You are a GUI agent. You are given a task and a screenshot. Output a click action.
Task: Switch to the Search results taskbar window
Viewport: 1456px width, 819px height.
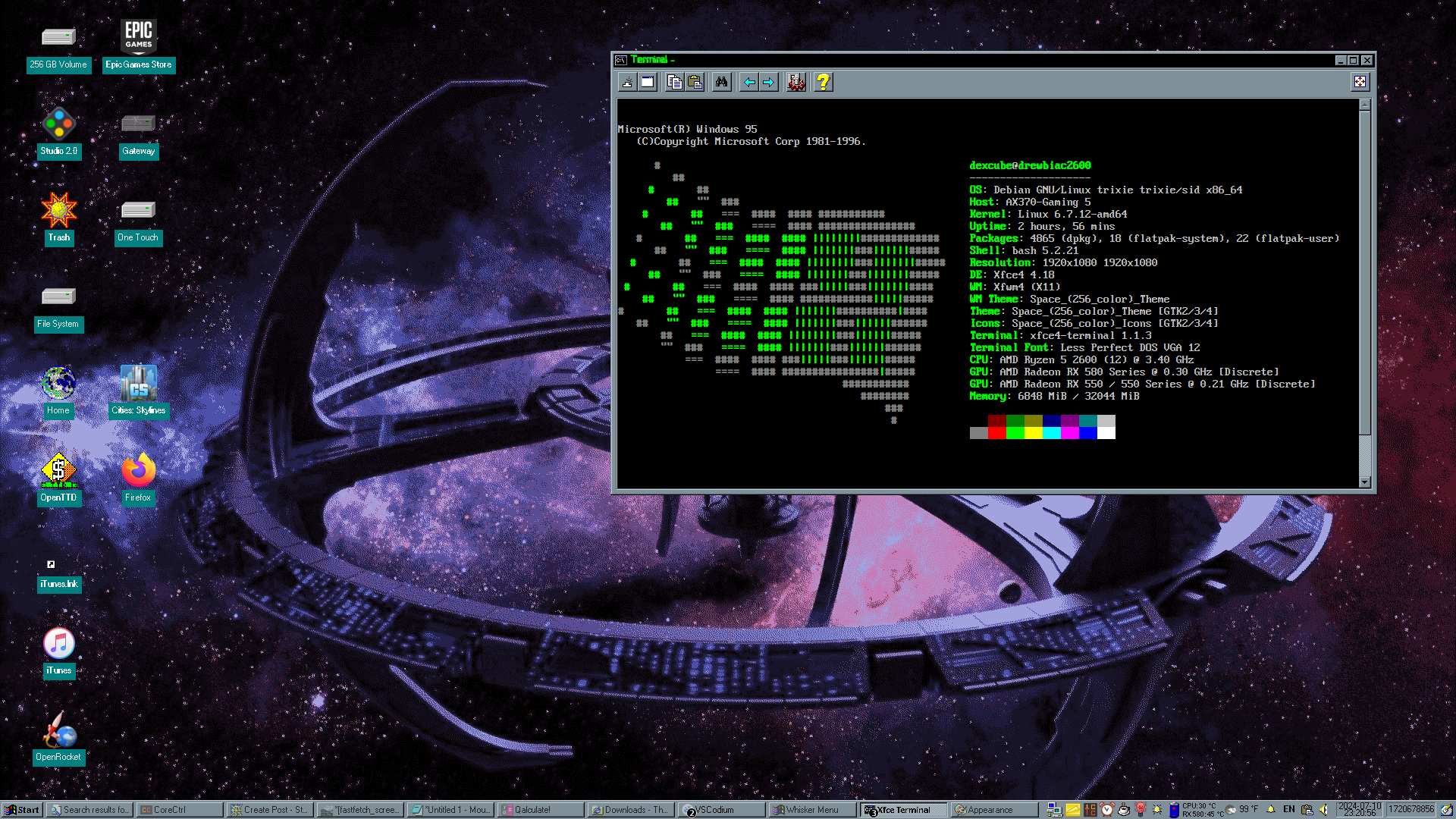[89, 810]
